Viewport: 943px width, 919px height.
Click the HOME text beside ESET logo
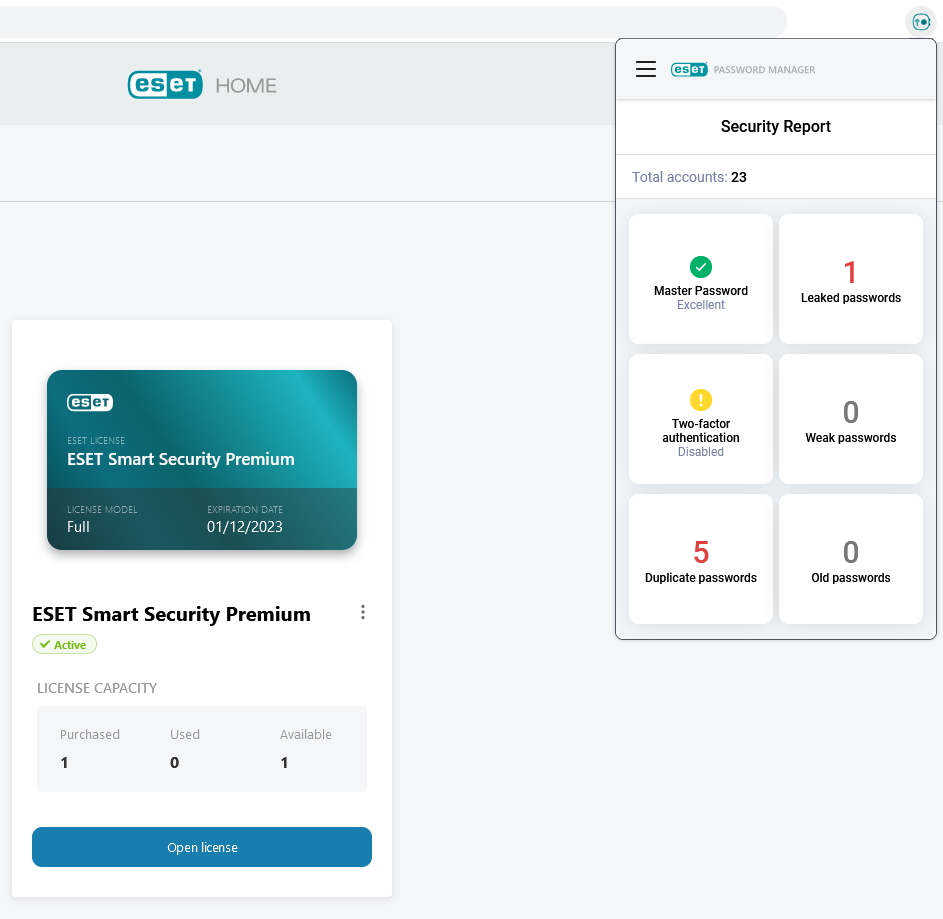click(x=246, y=85)
